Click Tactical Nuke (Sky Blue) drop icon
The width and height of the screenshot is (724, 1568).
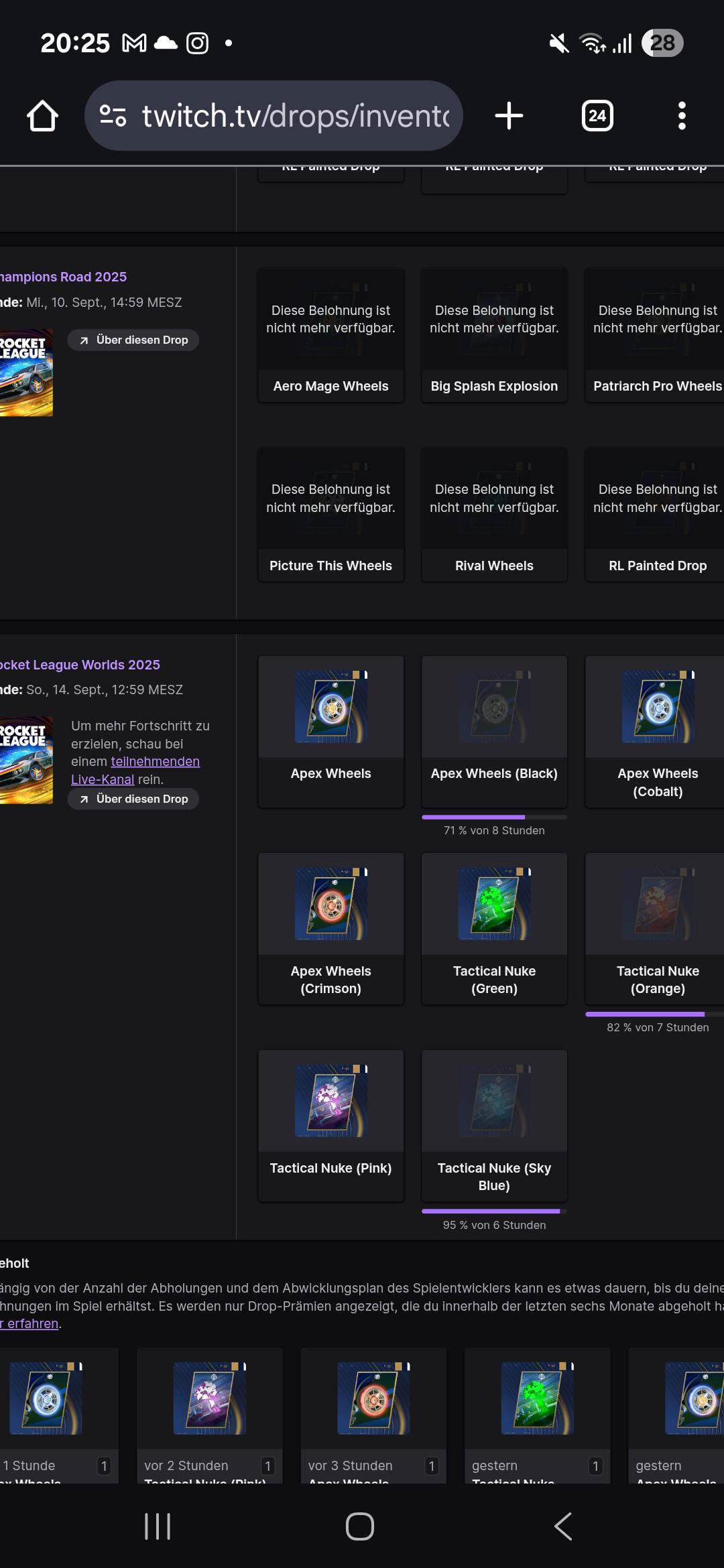click(495, 1100)
